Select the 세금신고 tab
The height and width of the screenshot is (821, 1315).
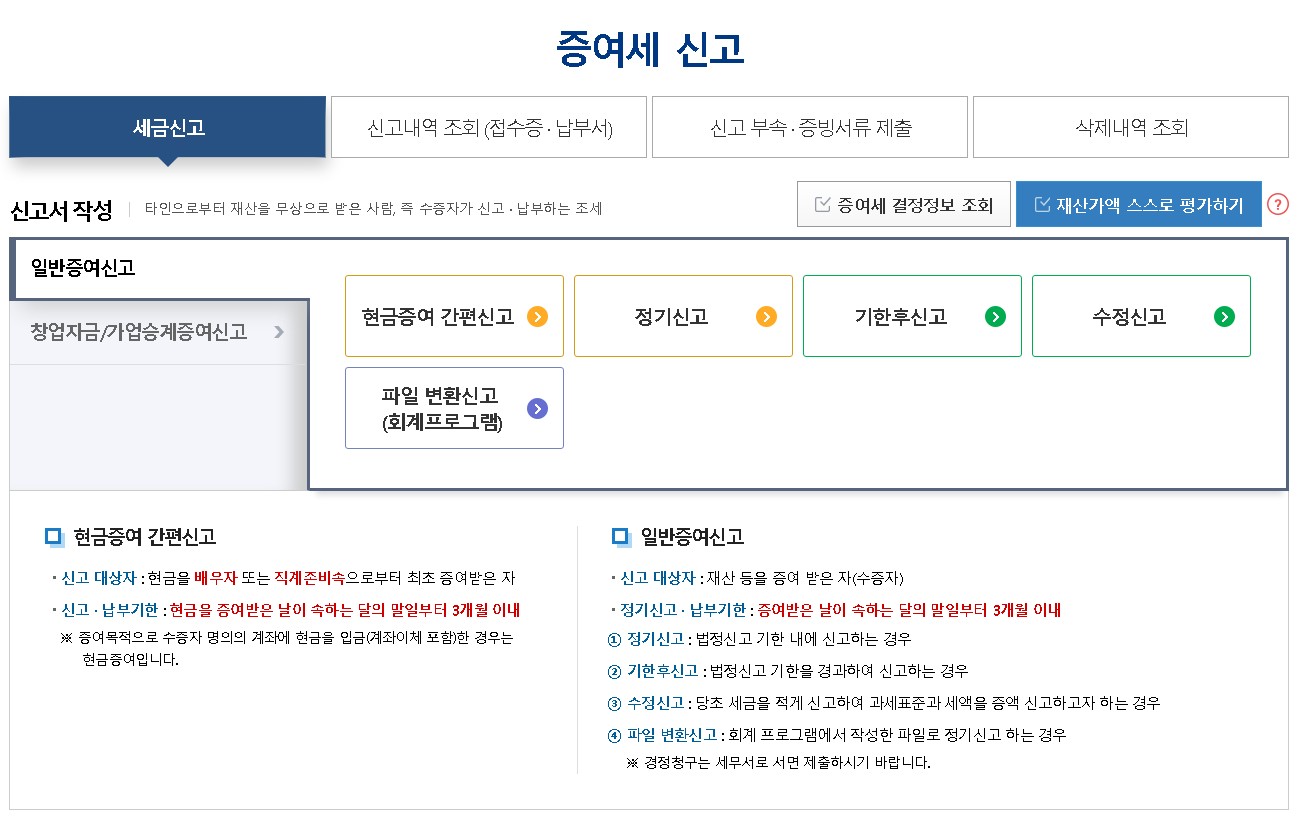(x=166, y=127)
